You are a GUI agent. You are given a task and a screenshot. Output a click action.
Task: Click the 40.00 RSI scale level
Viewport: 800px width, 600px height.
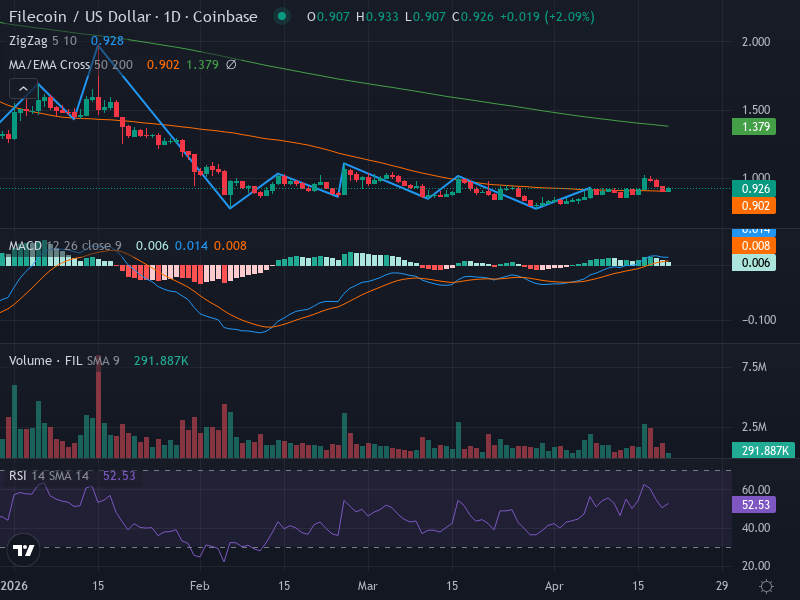coord(756,528)
